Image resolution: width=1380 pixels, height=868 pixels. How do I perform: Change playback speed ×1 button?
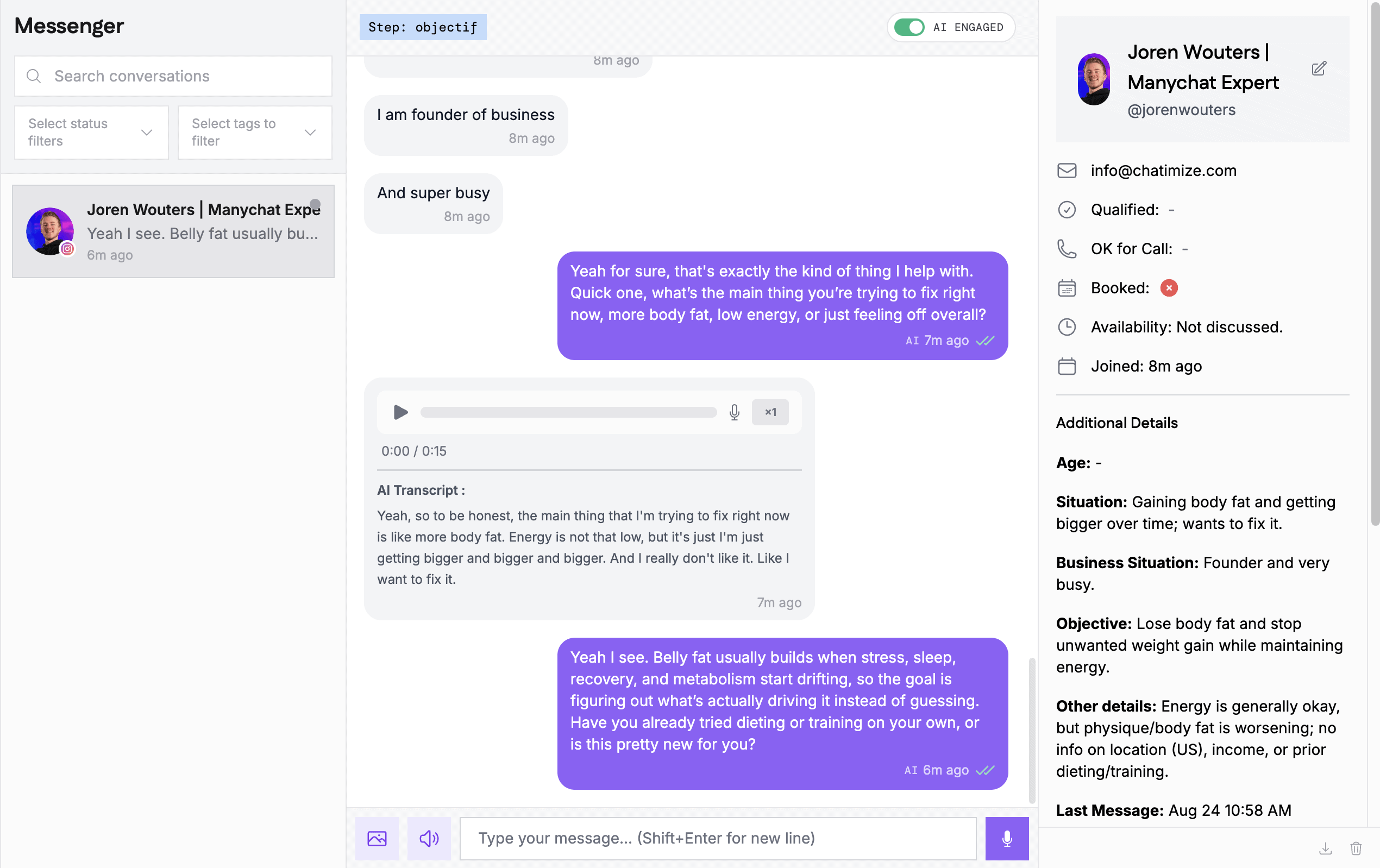[x=770, y=412]
